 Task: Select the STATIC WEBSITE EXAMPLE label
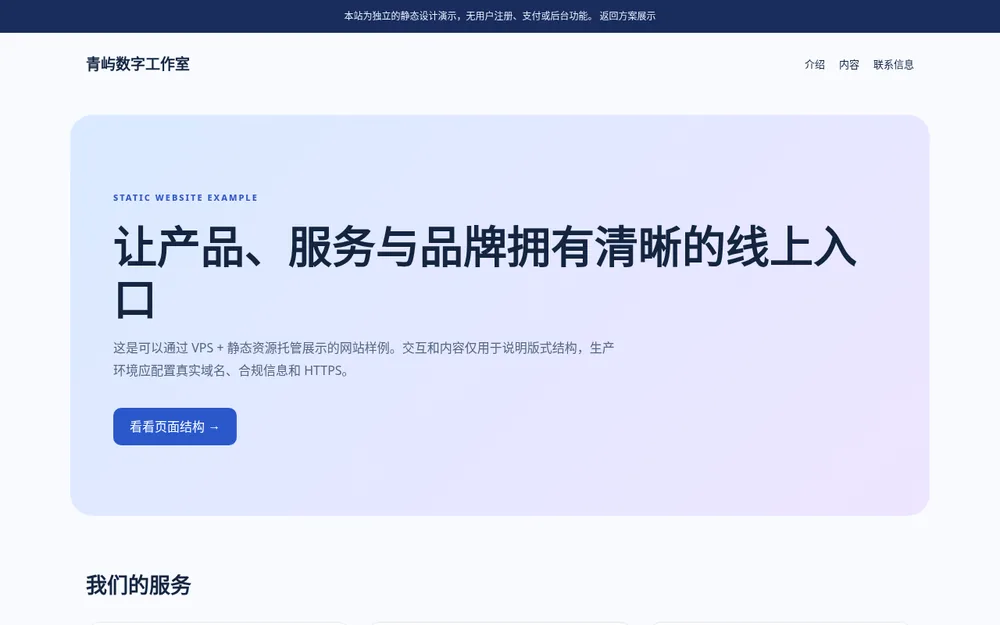186,198
